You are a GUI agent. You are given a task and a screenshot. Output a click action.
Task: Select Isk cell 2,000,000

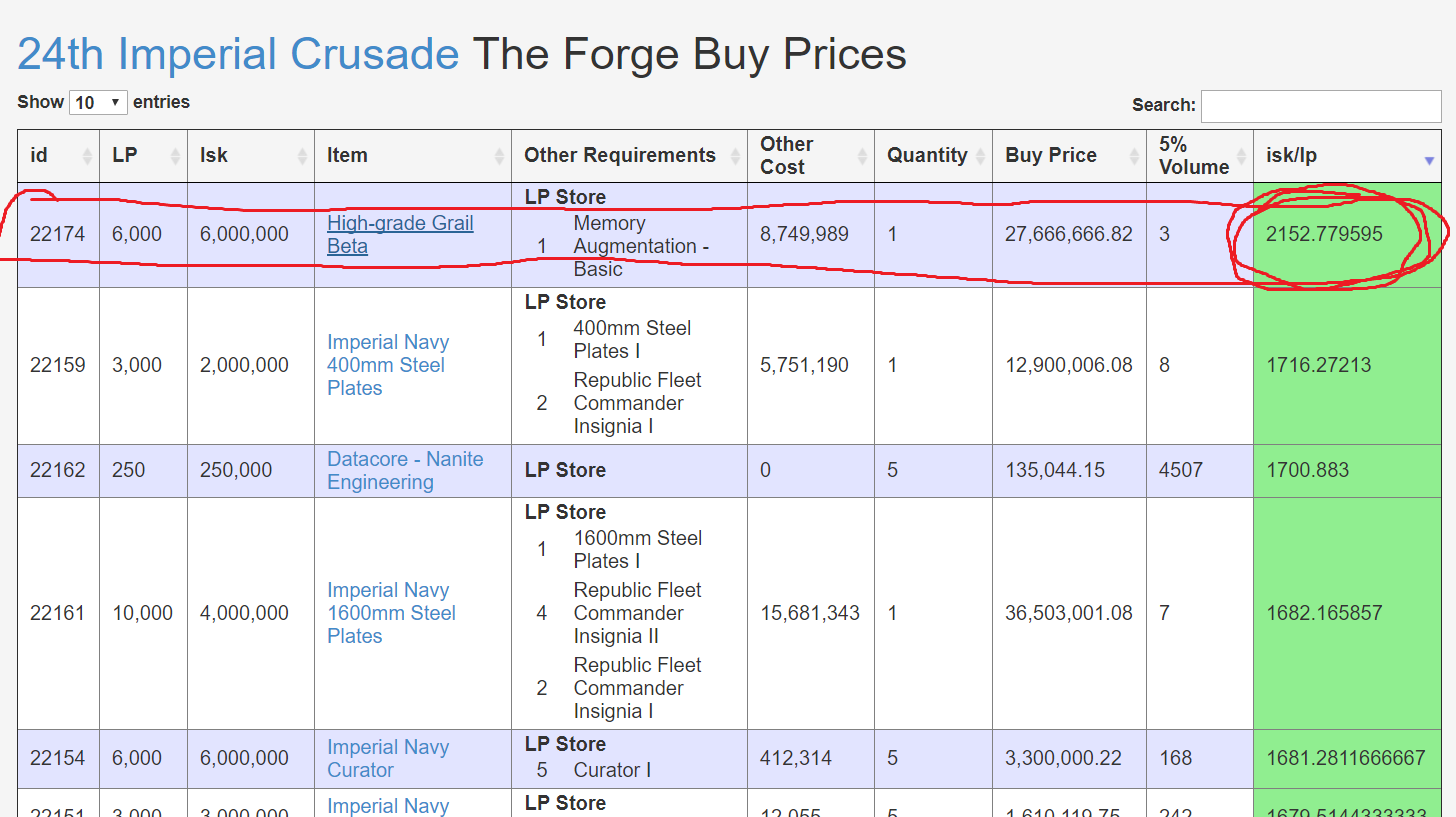[x=244, y=365]
